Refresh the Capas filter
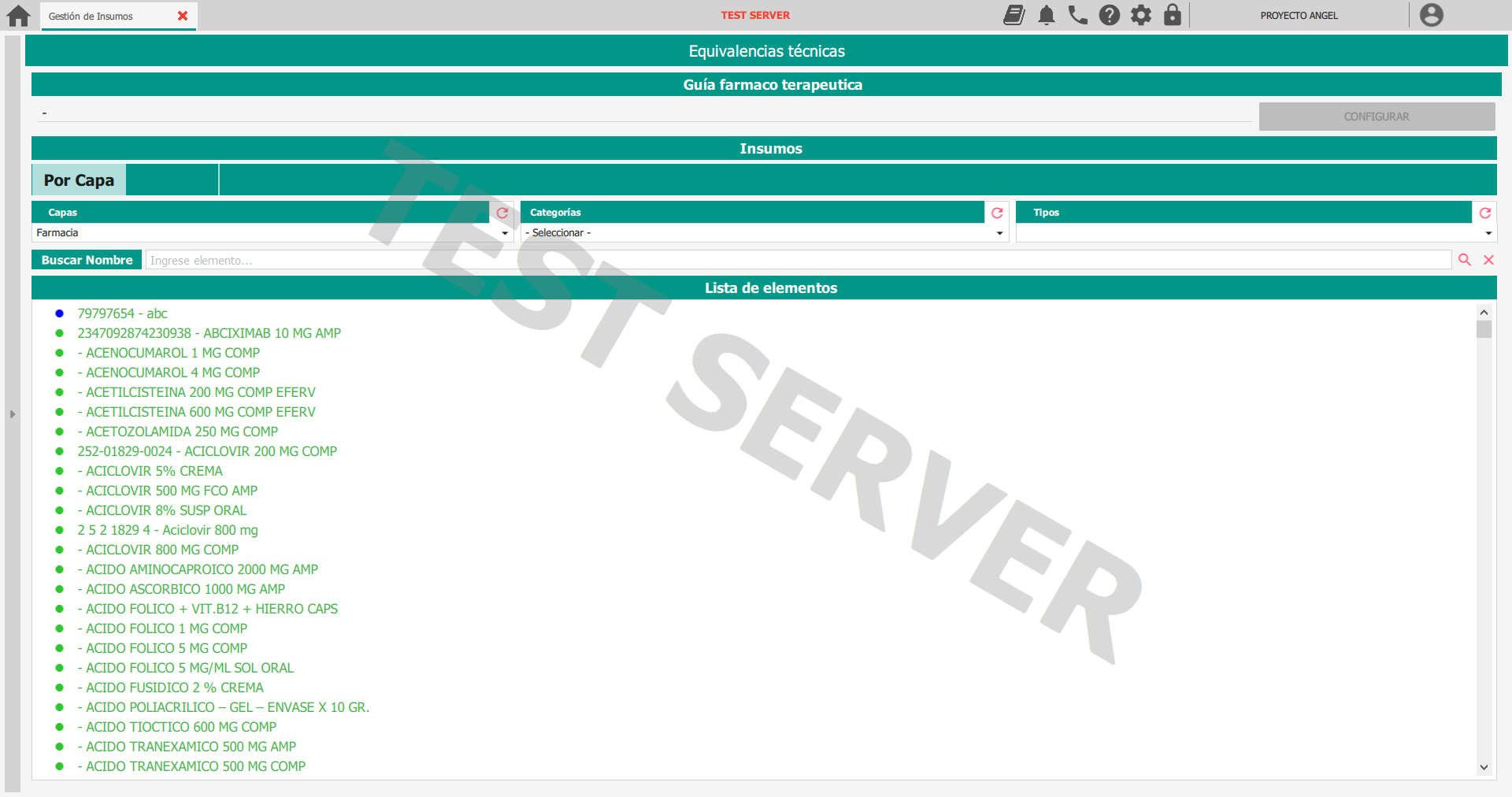 tap(502, 213)
